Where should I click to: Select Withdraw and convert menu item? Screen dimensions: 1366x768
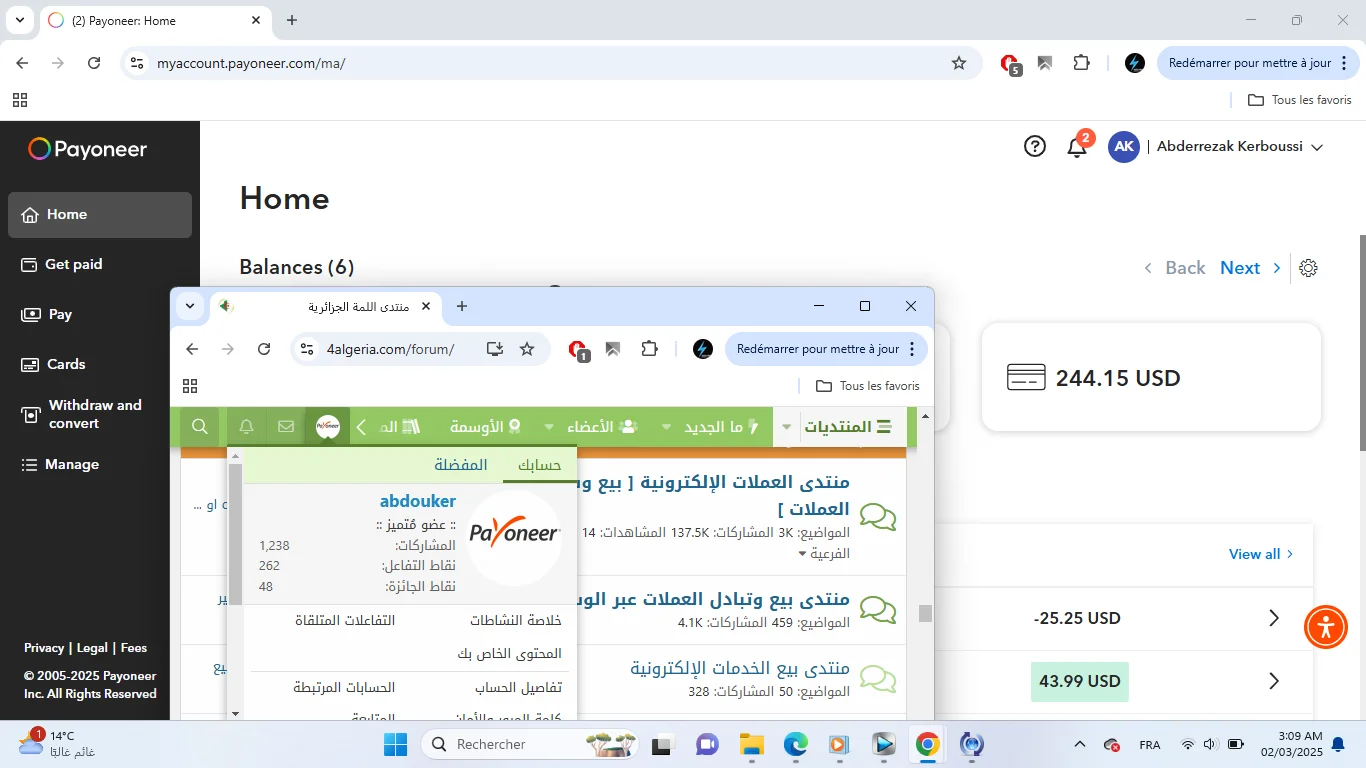[95, 414]
